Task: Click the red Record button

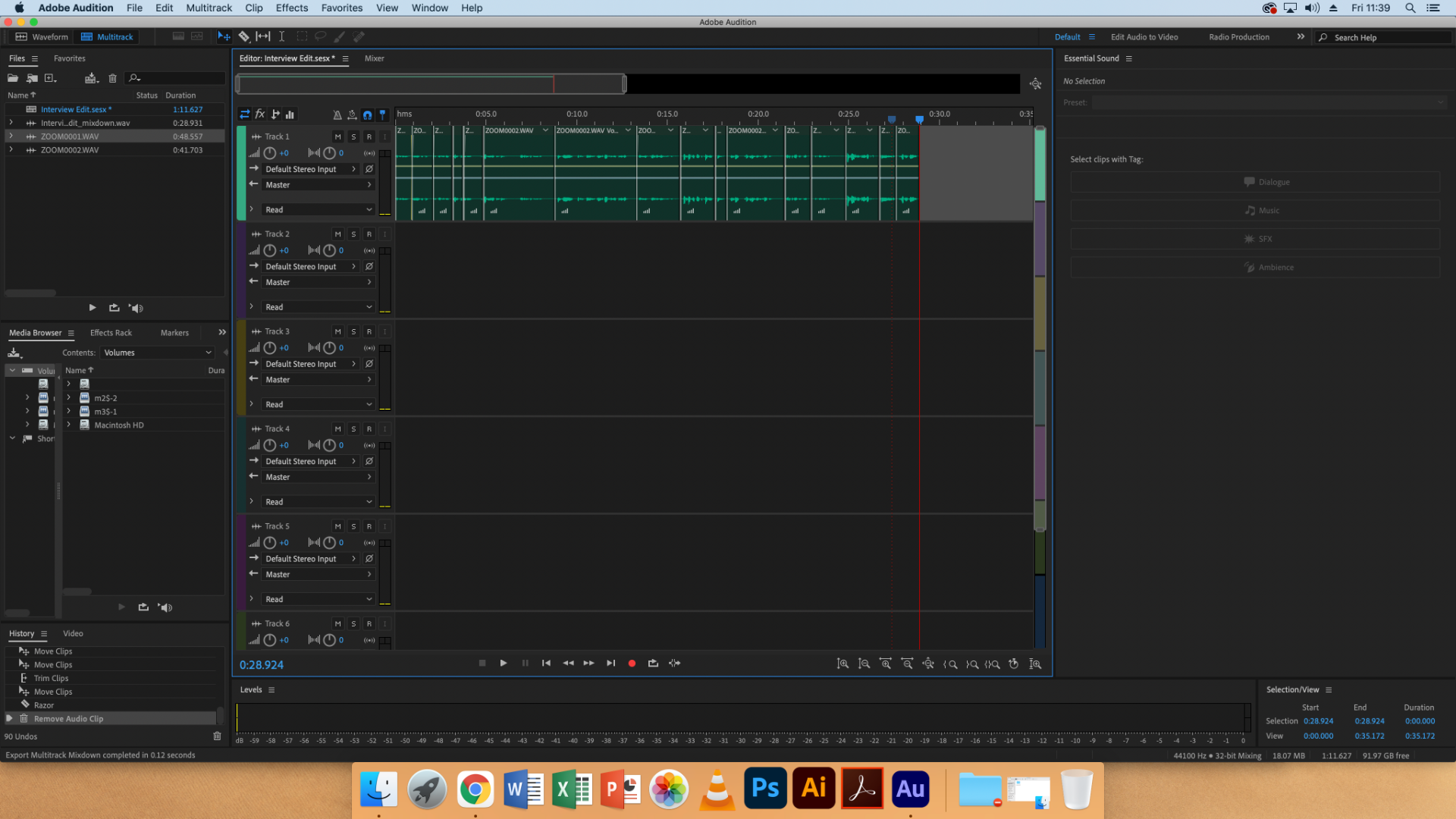Action: (632, 664)
